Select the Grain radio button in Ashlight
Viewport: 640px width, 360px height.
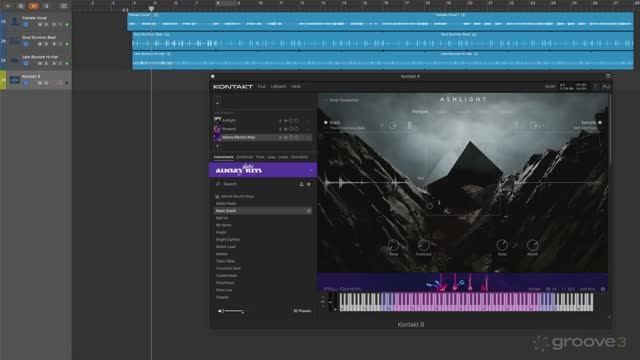(x=326, y=122)
